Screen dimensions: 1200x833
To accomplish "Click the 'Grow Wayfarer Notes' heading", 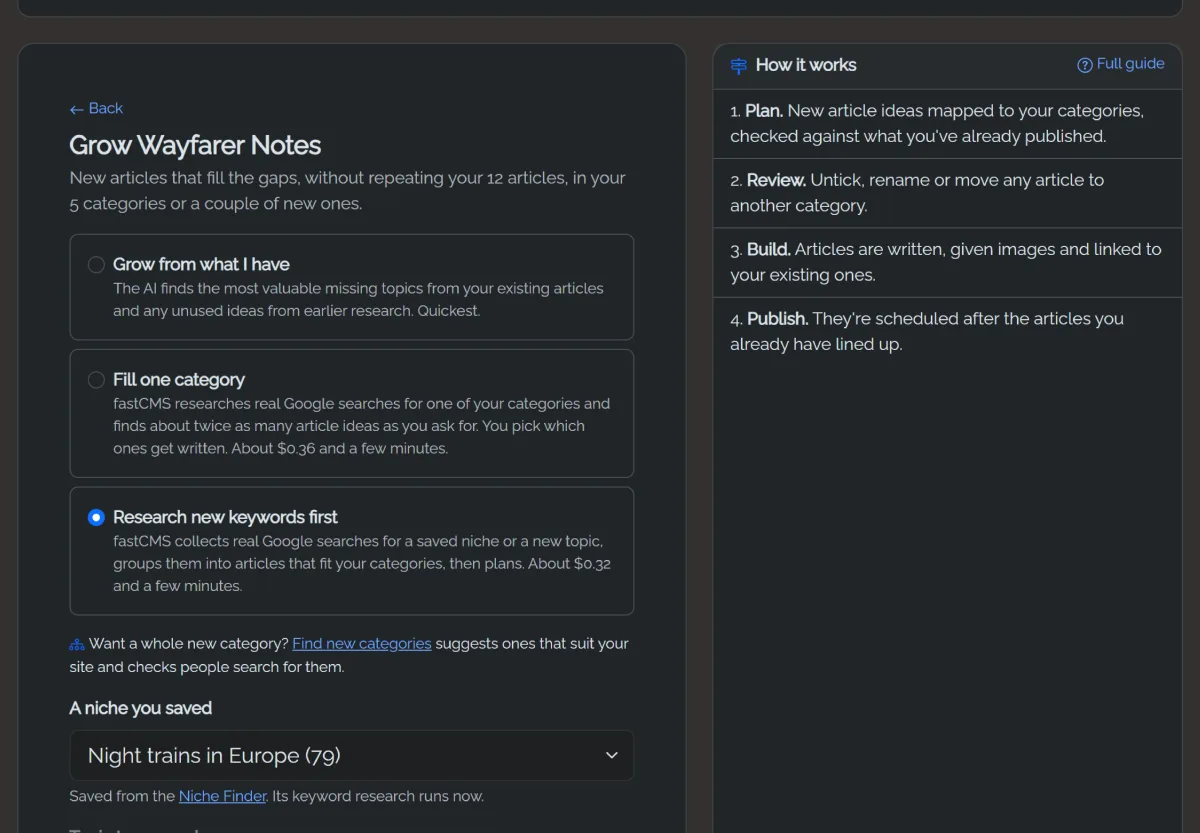I will pos(195,145).
